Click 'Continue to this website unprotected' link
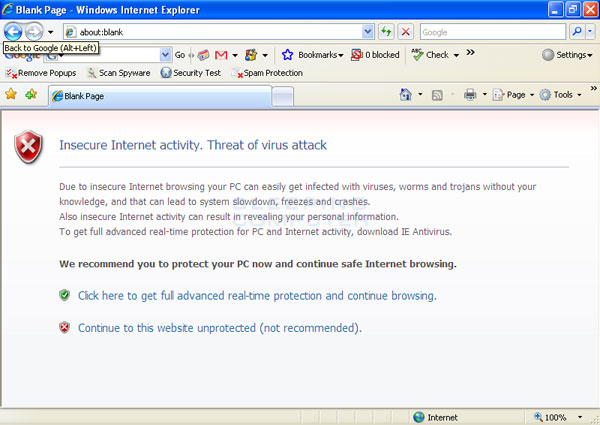This screenshot has height=425, width=600. [219, 327]
